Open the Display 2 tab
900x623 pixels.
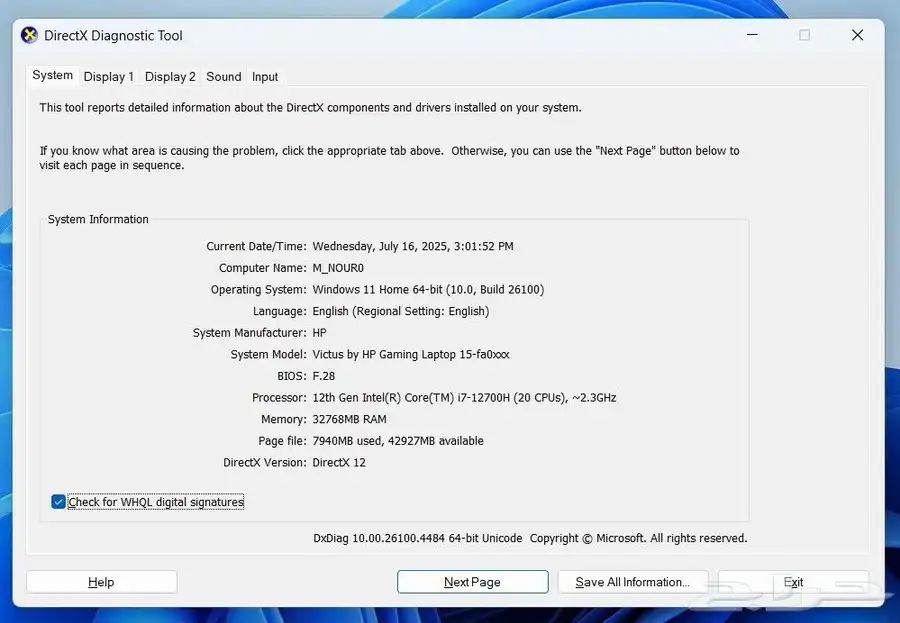pos(170,76)
